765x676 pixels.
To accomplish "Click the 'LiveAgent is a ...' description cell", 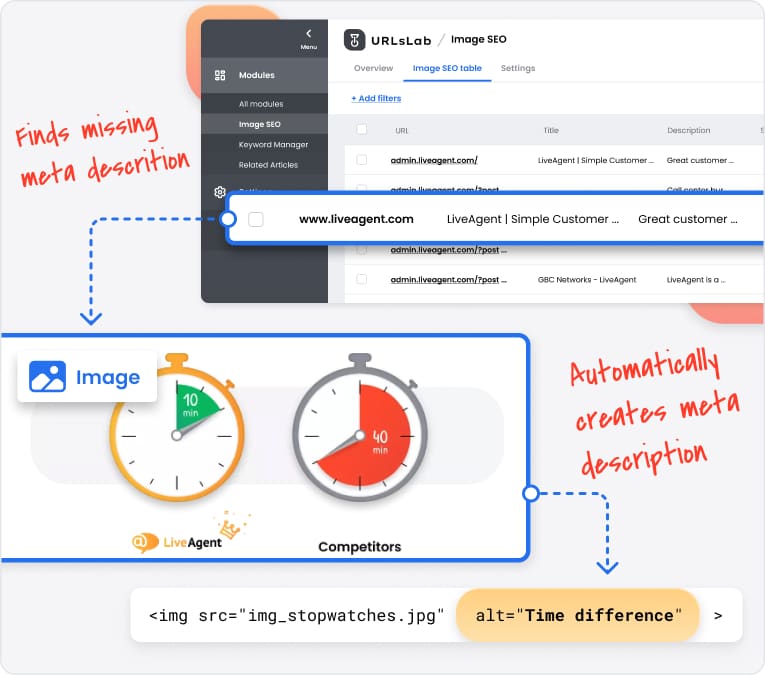I will (696, 280).
